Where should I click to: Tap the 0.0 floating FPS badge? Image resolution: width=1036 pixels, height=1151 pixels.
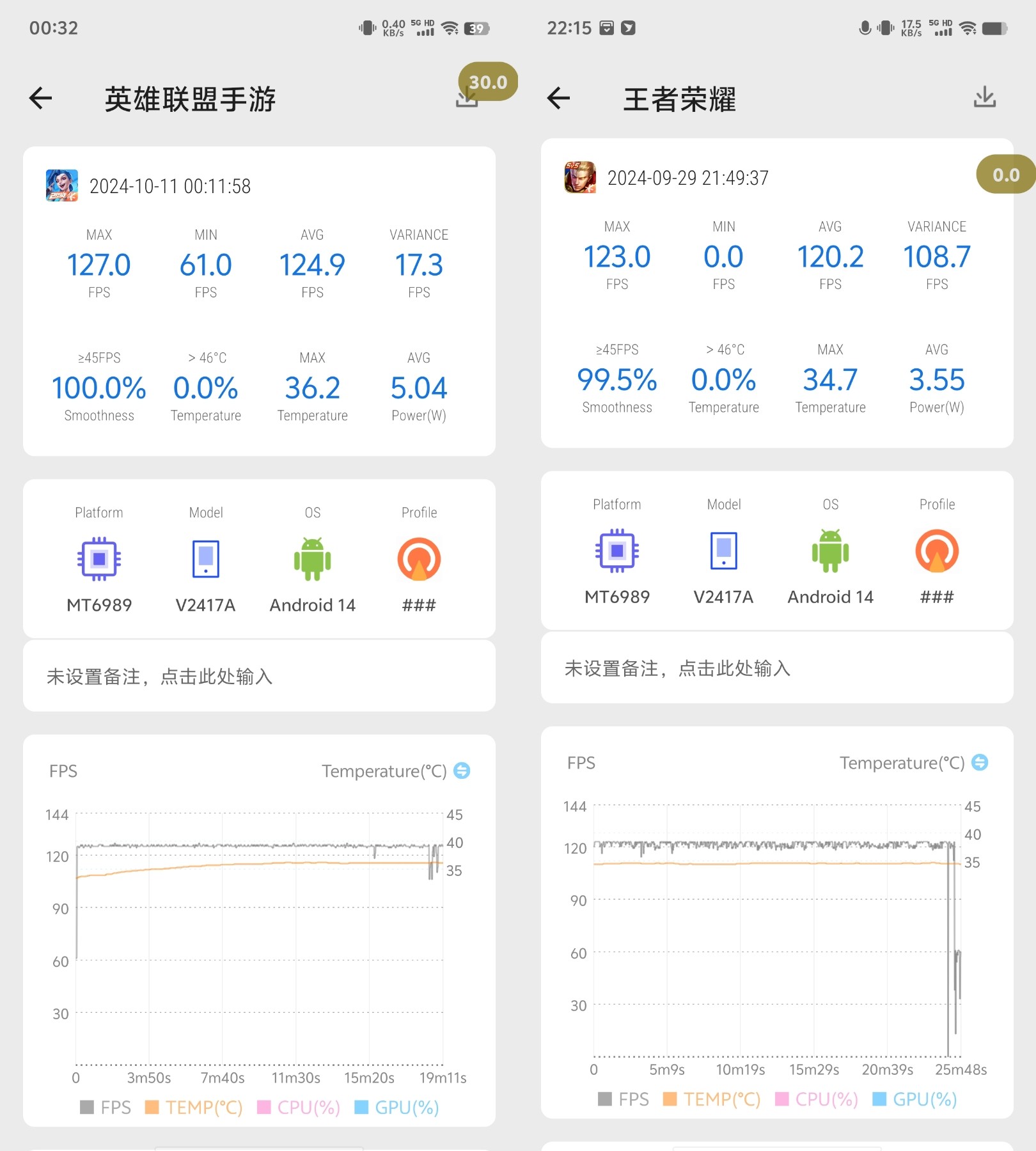tap(1005, 175)
